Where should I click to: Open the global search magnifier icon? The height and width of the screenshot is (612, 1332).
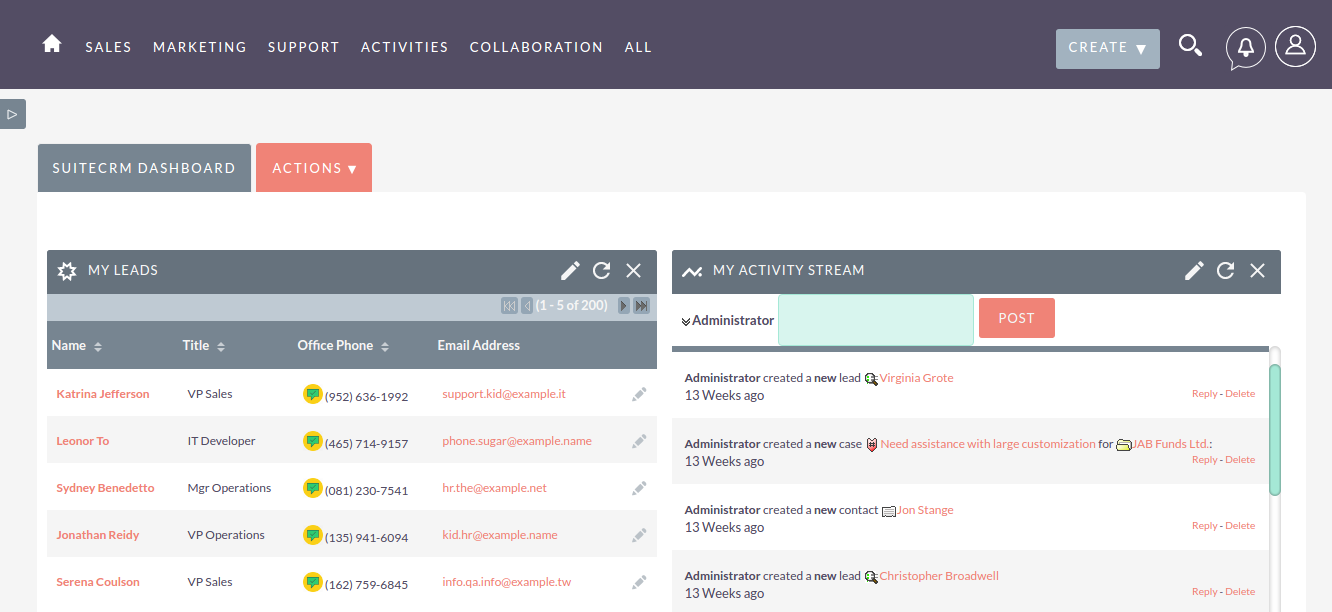(1190, 45)
